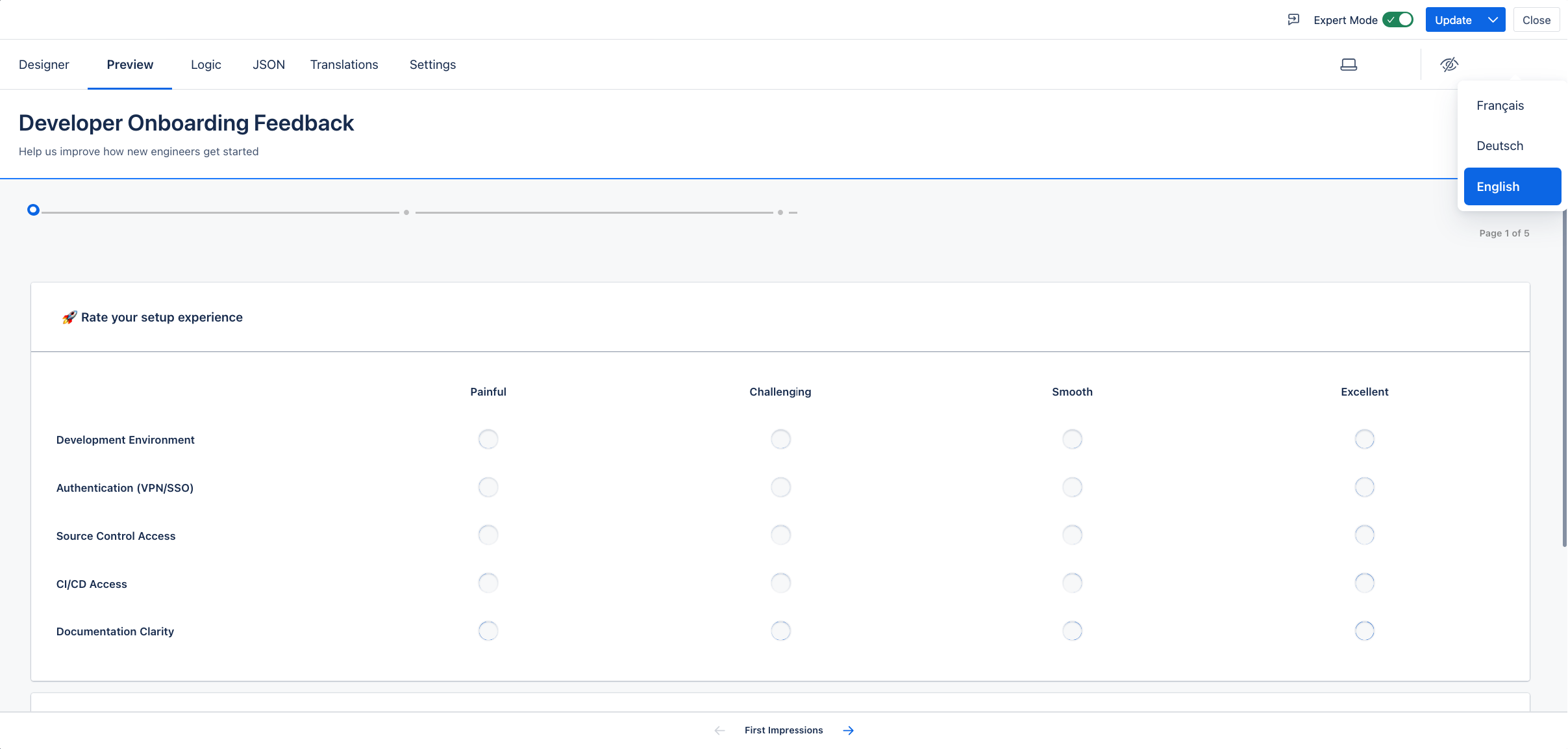This screenshot has height=749, width=1568.
Task: Disable the Expert Mode switch
Action: point(1397,19)
